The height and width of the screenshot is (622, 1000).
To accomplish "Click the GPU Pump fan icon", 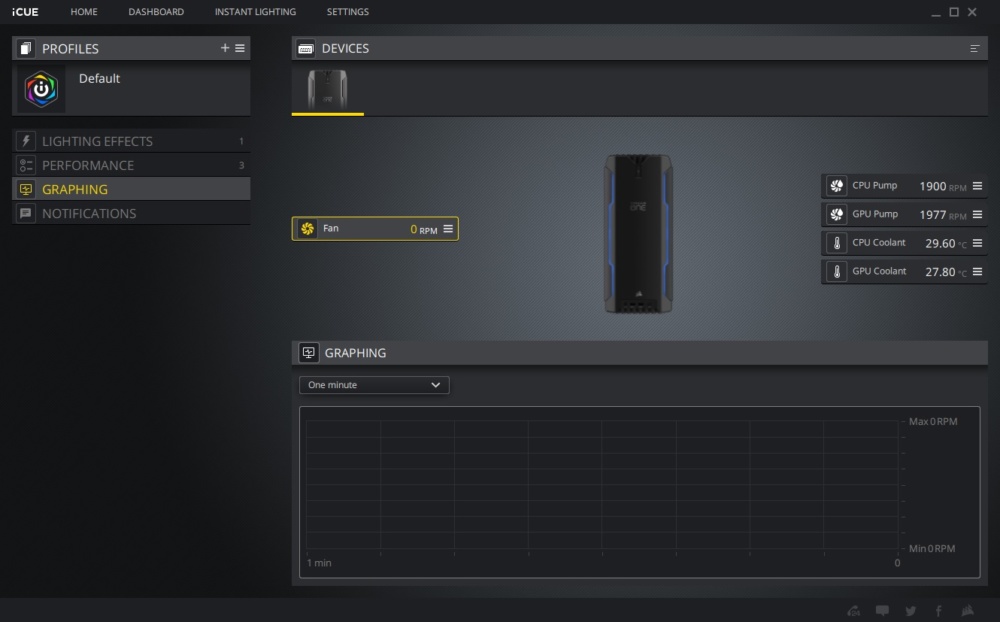I will (837, 214).
